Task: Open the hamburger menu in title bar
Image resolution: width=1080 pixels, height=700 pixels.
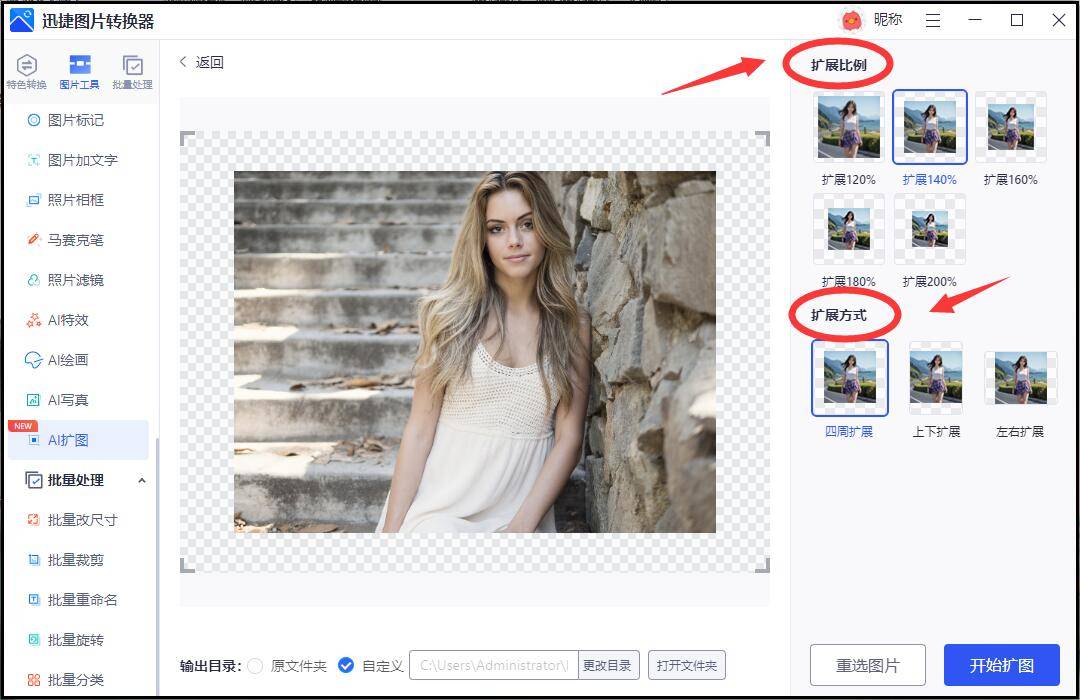Action: (933, 20)
